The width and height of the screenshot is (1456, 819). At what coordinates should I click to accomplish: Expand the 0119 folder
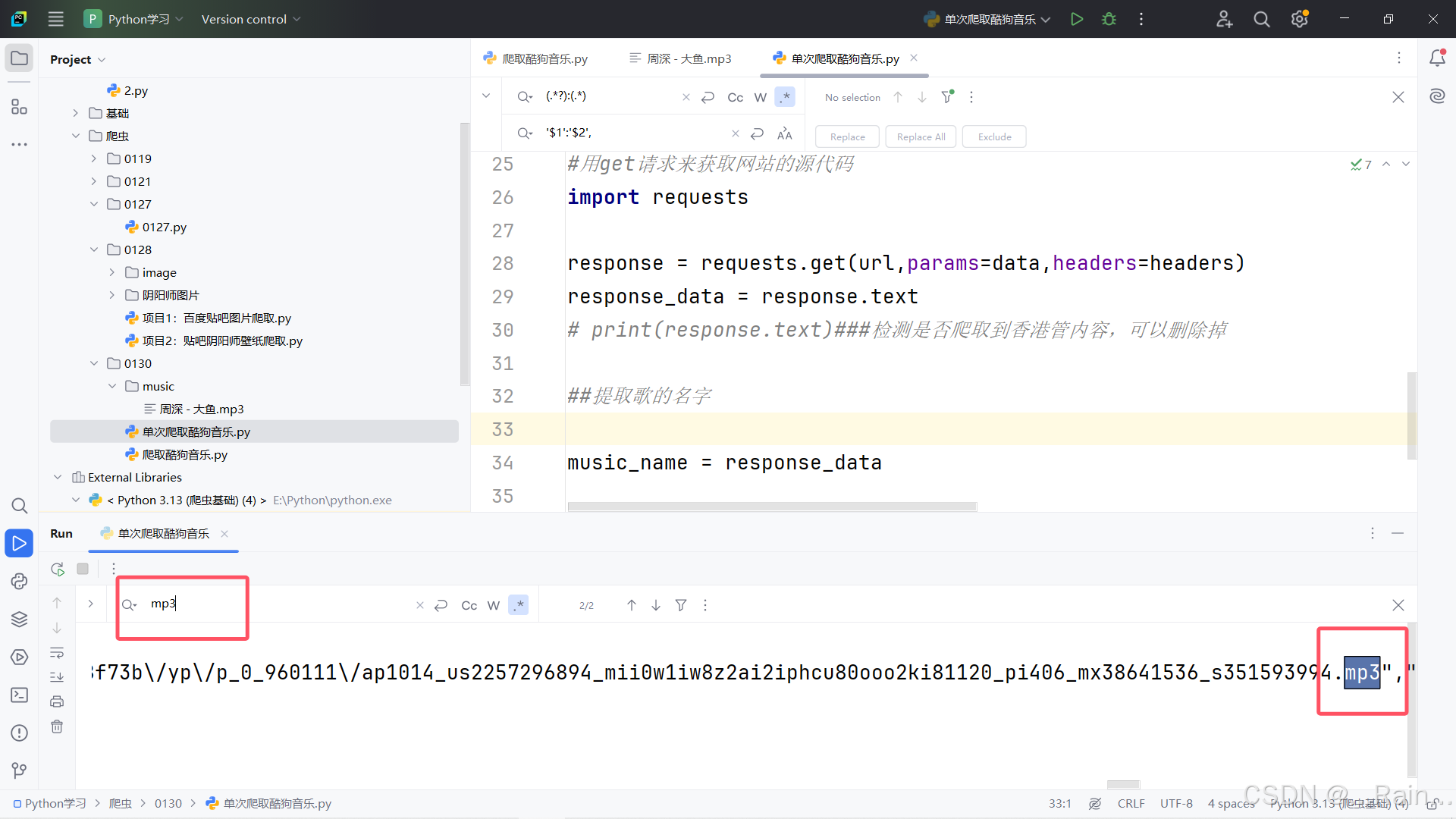[x=93, y=158]
